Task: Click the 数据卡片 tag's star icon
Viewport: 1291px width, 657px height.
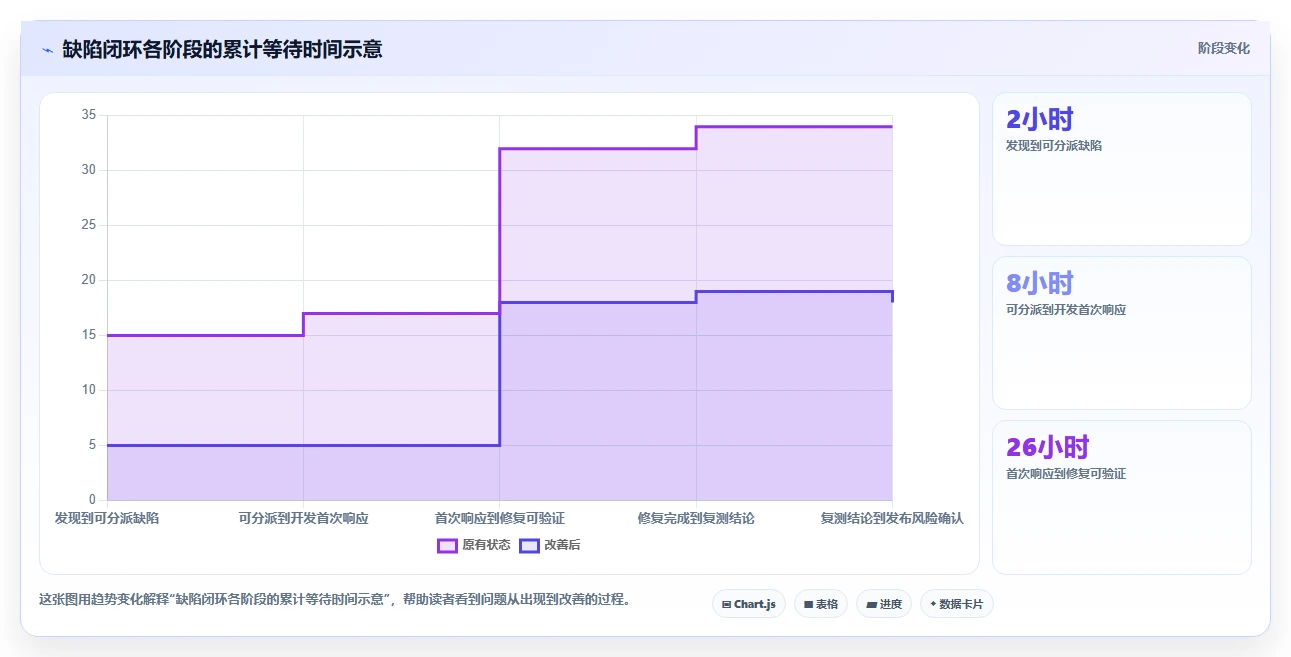Action: [933, 604]
